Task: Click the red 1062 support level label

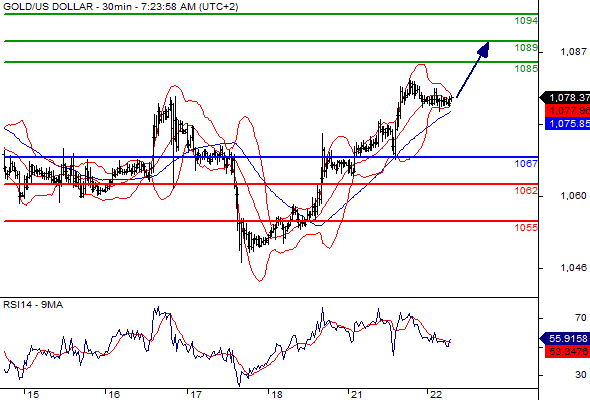Action: pos(526,191)
